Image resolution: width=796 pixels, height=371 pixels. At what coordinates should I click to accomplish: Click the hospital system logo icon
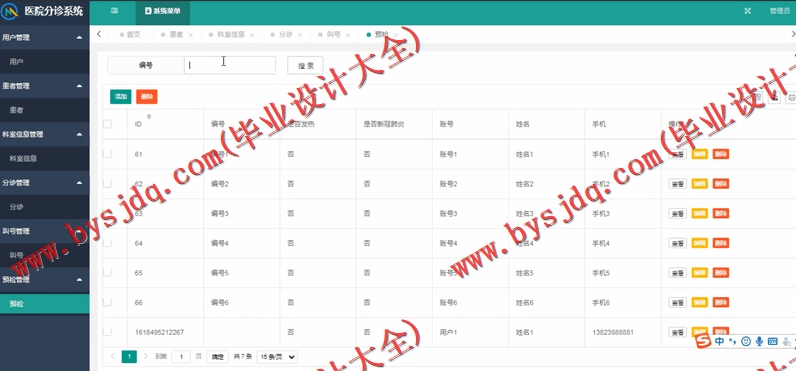9,12
